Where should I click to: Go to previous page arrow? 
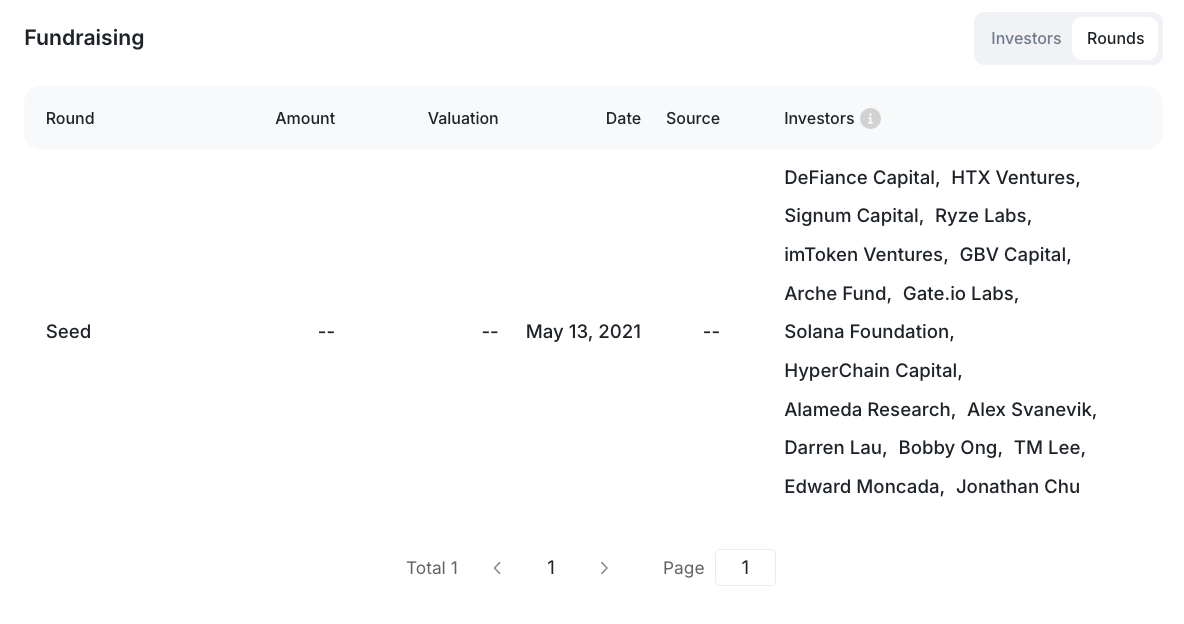point(497,568)
